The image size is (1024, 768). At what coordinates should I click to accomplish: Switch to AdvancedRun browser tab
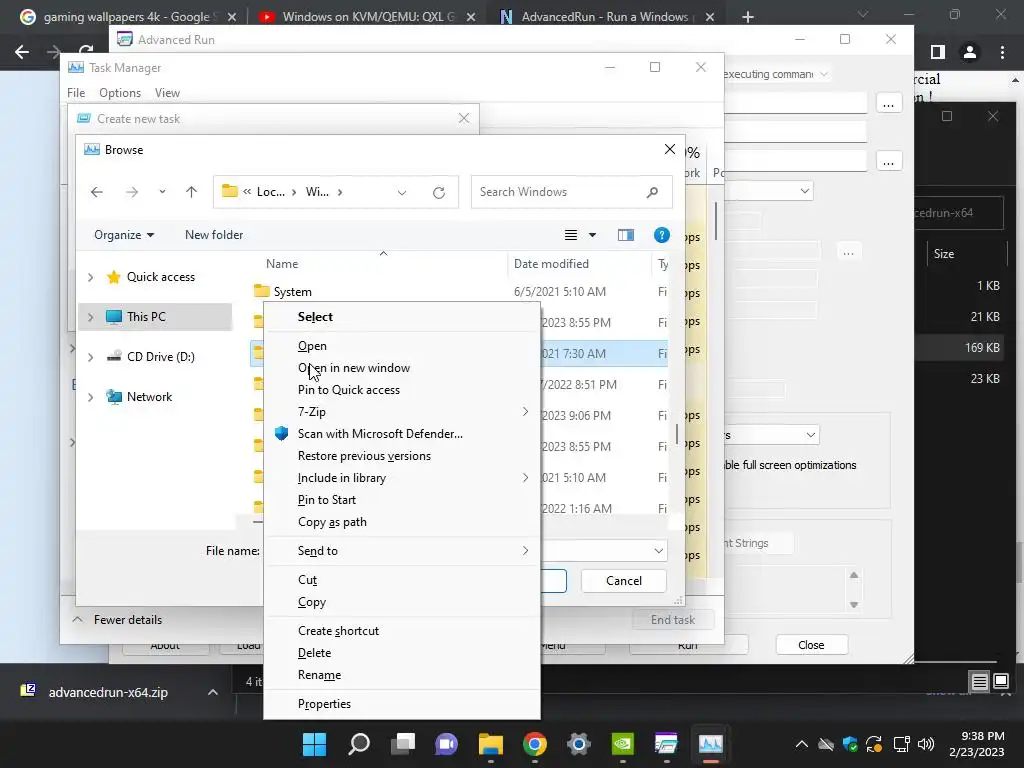(604, 17)
